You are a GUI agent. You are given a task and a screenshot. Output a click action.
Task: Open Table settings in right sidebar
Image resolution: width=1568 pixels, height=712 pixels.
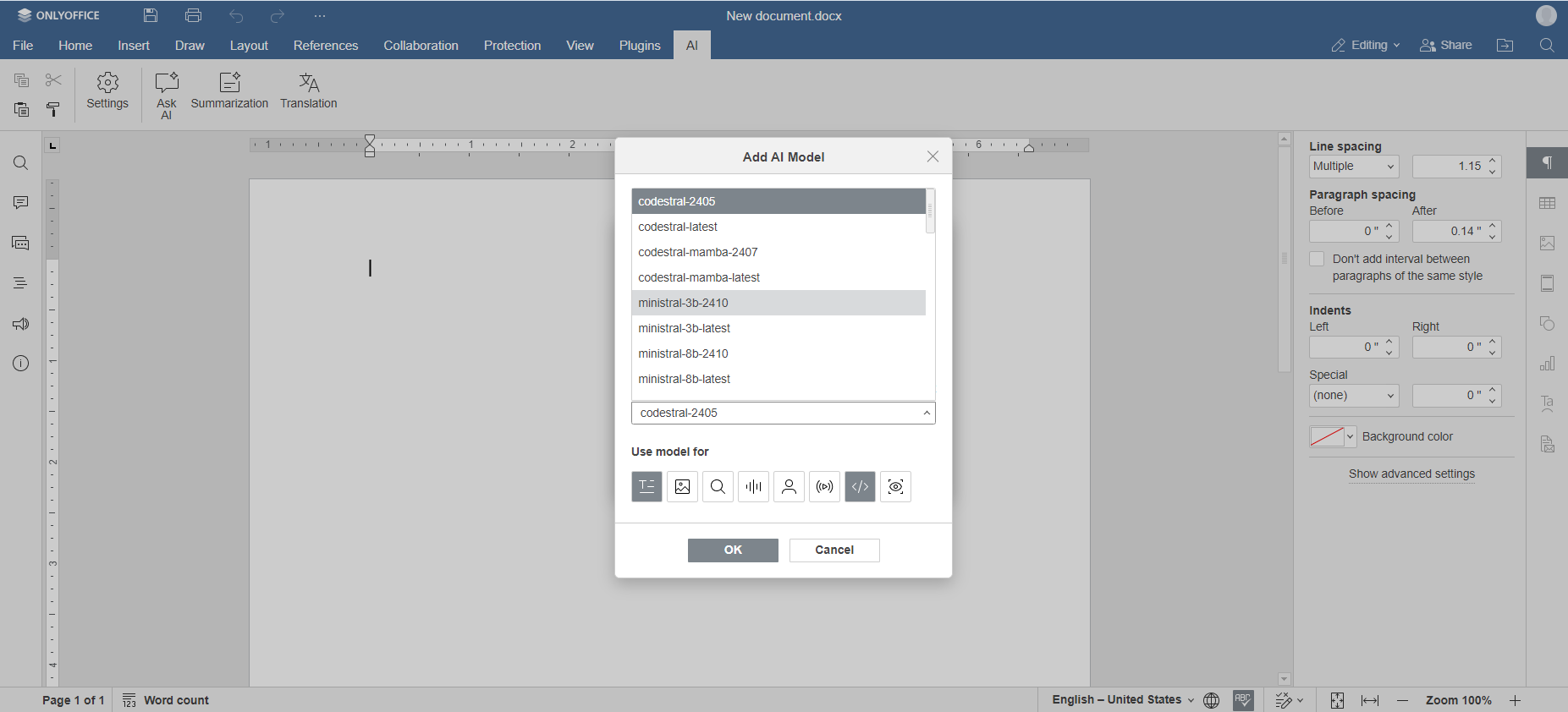click(1547, 203)
